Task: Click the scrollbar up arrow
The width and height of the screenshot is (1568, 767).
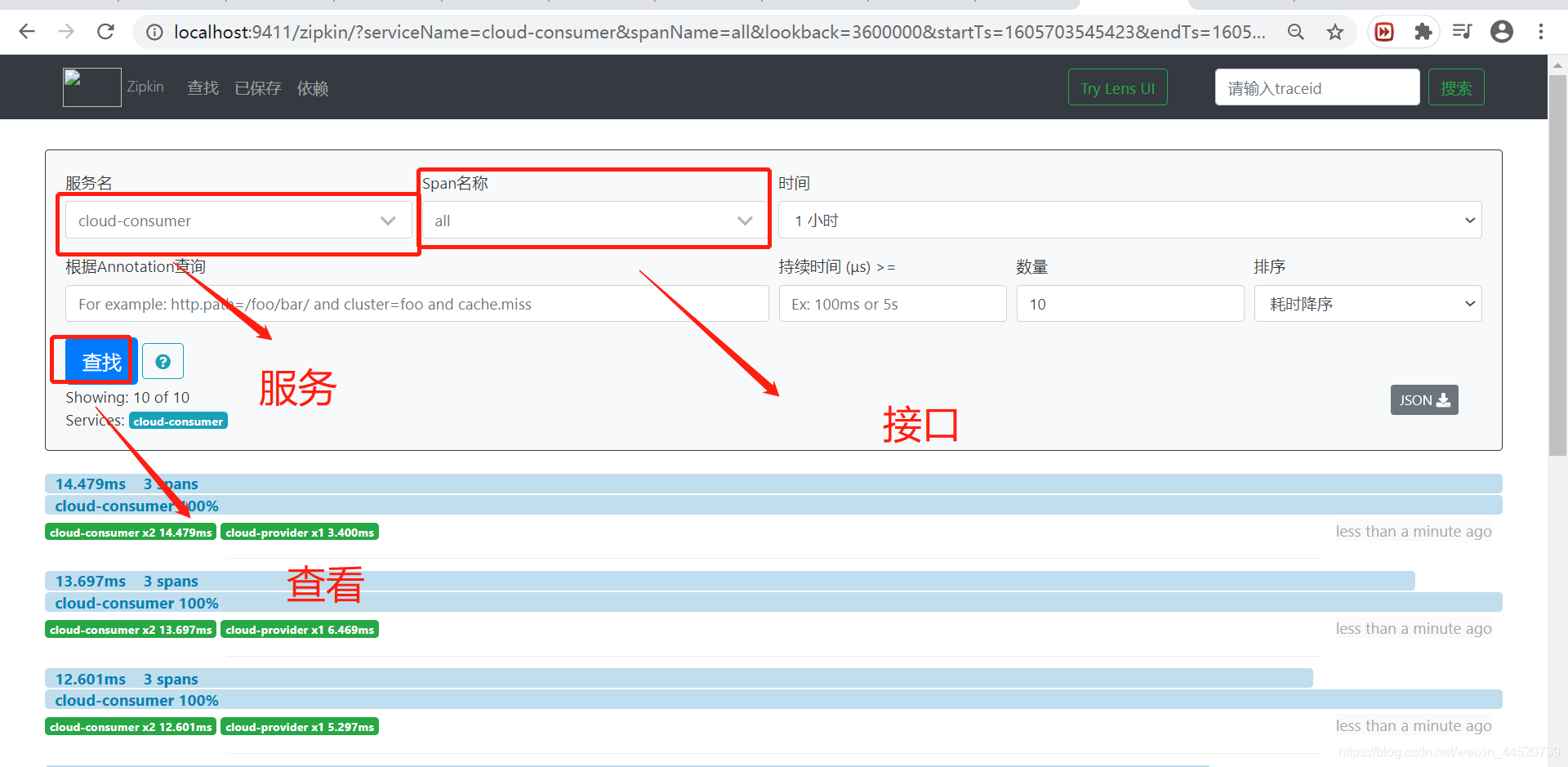Action: 1557,64
